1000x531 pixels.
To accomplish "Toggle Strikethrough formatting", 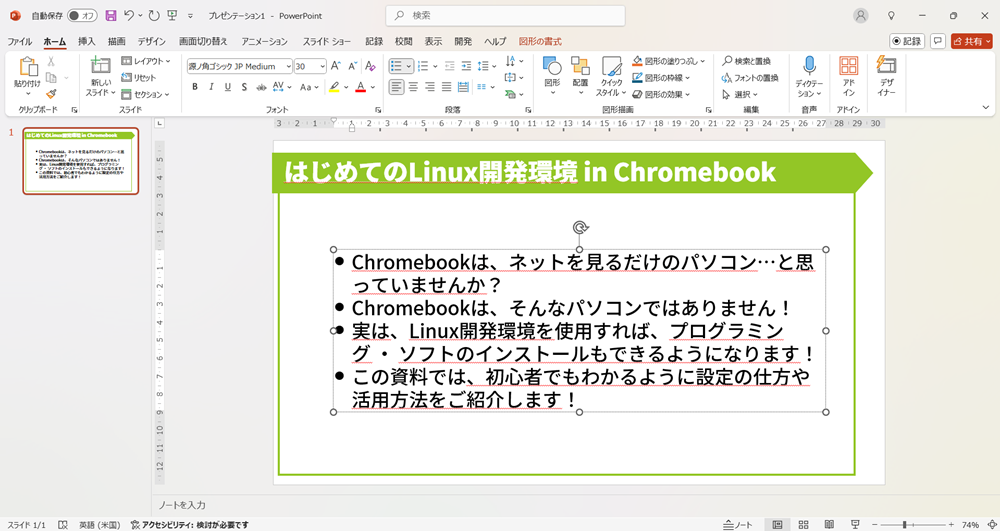I will 261,87.
